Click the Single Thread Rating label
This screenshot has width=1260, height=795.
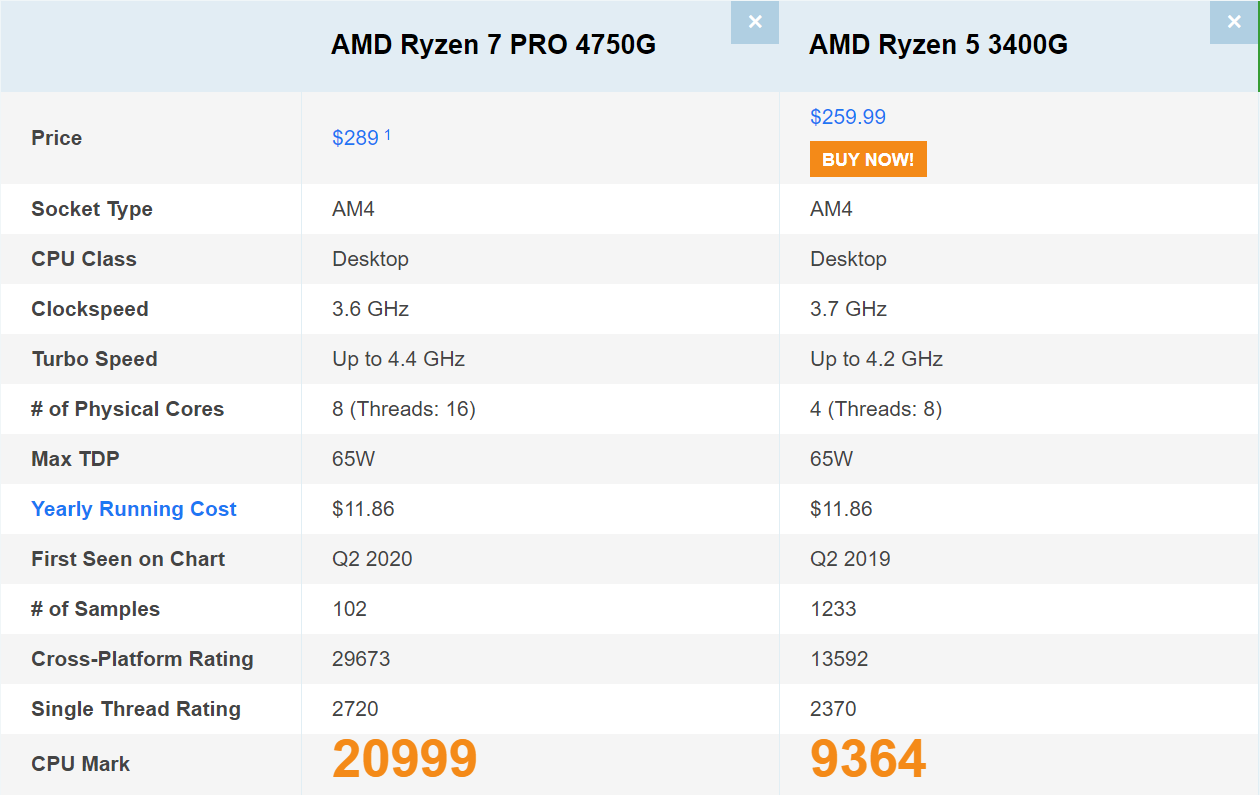pyautogui.click(x=136, y=709)
